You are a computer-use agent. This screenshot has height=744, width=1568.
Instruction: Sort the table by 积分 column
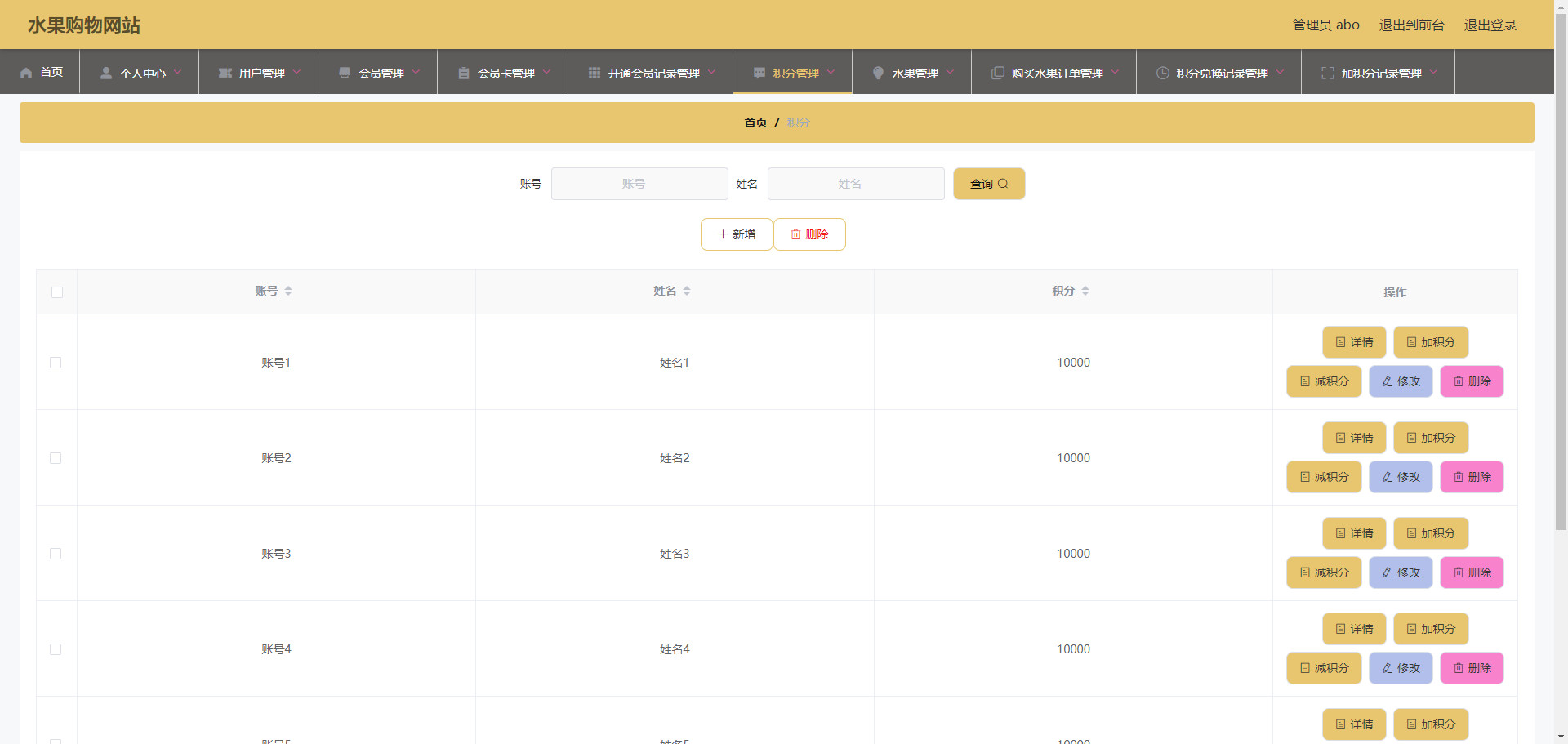pyautogui.click(x=1085, y=291)
